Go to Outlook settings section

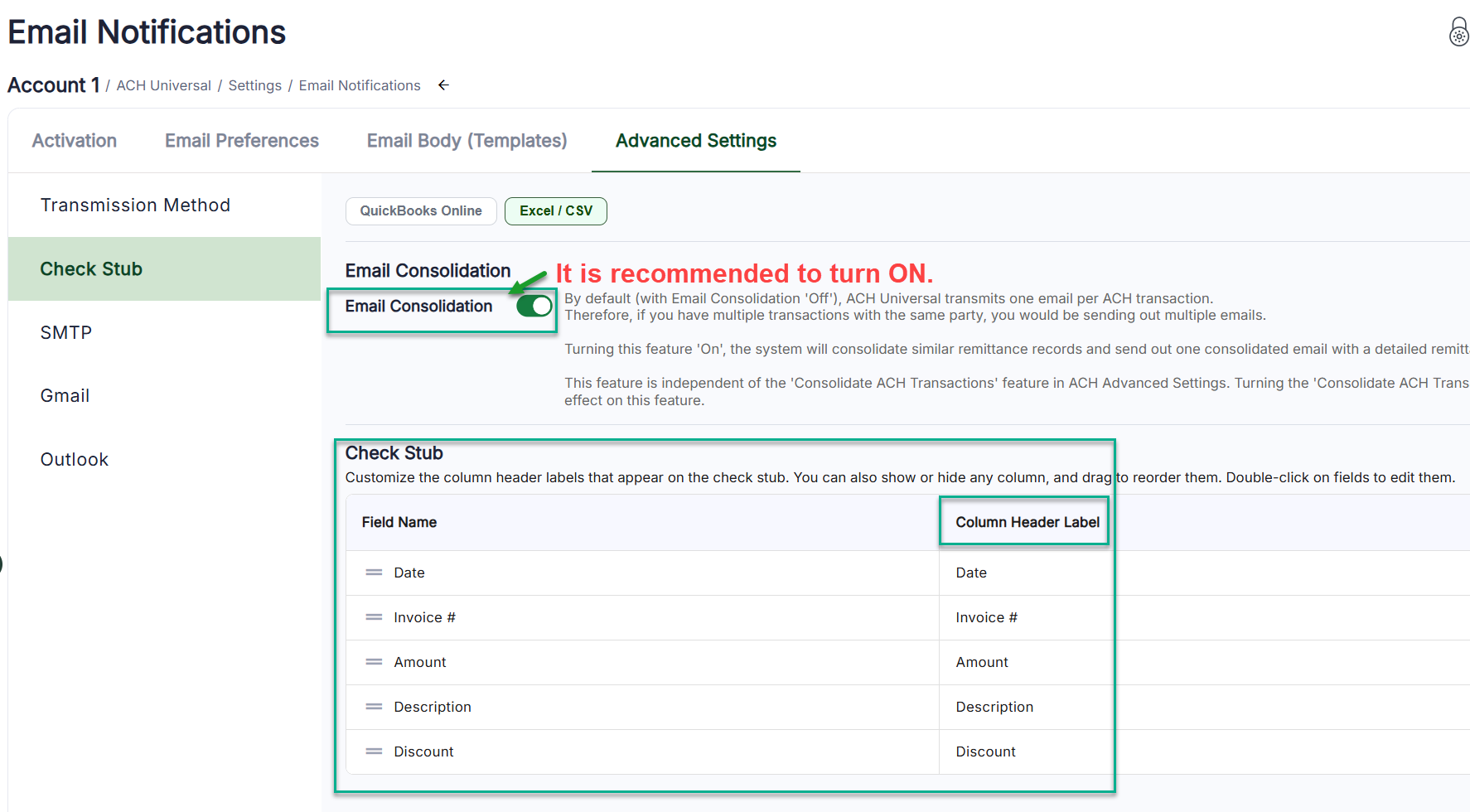coord(75,460)
